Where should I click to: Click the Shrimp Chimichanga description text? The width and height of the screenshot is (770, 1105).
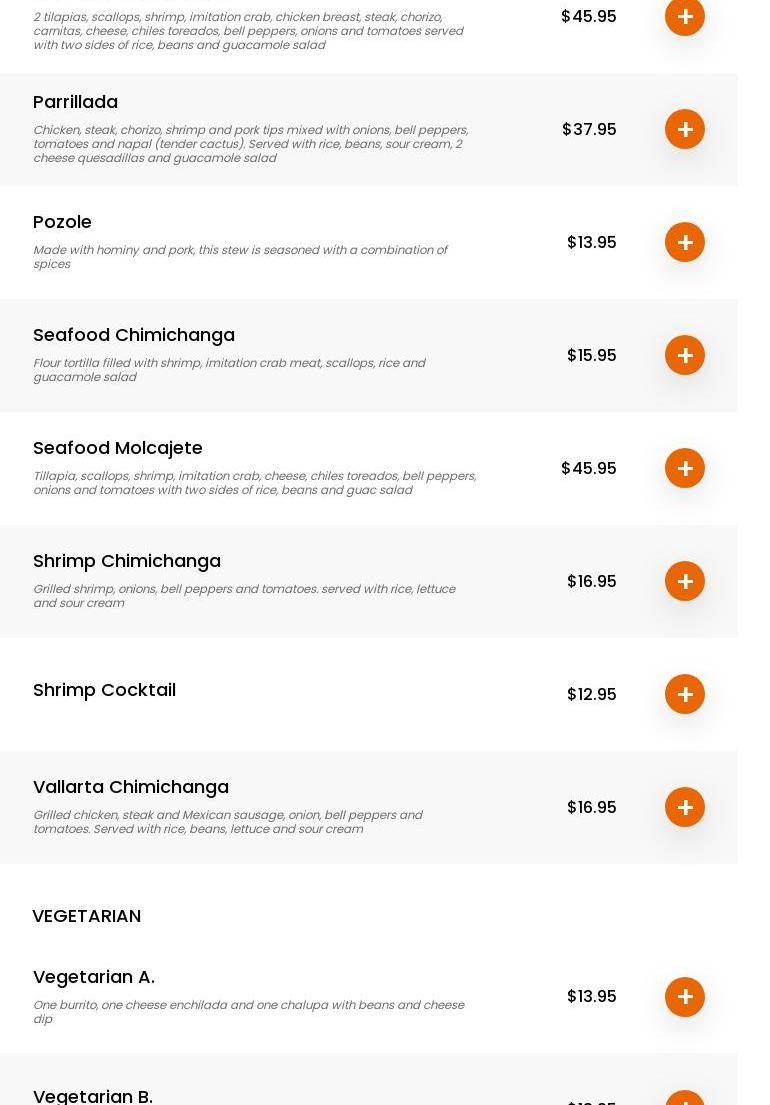(244, 596)
